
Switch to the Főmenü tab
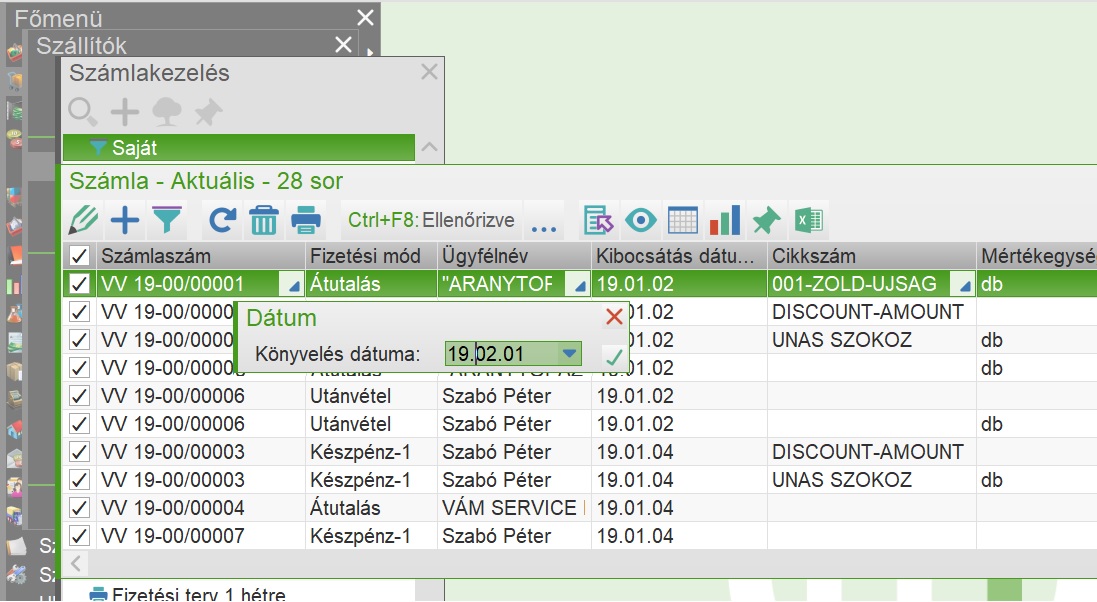coord(59,18)
